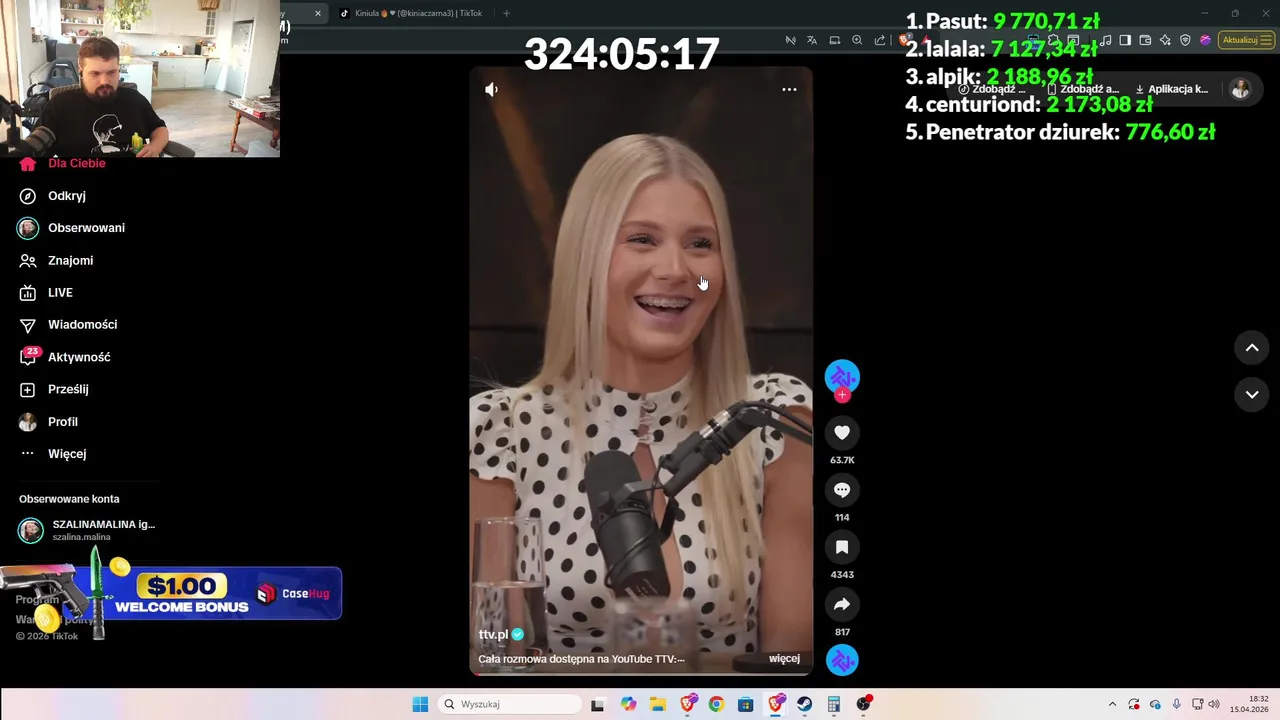Screen dimensions: 1280x720
Task: Click the share page icon in the address bar
Action: coord(880,40)
